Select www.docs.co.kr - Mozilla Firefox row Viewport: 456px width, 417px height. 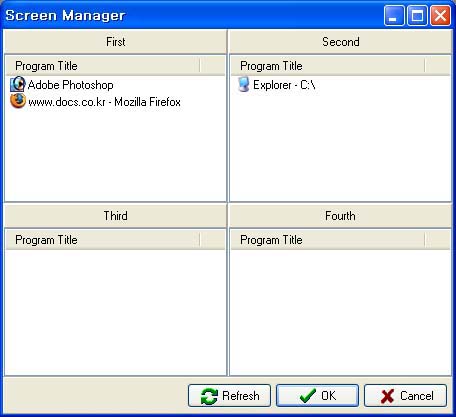tap(95, 102)
